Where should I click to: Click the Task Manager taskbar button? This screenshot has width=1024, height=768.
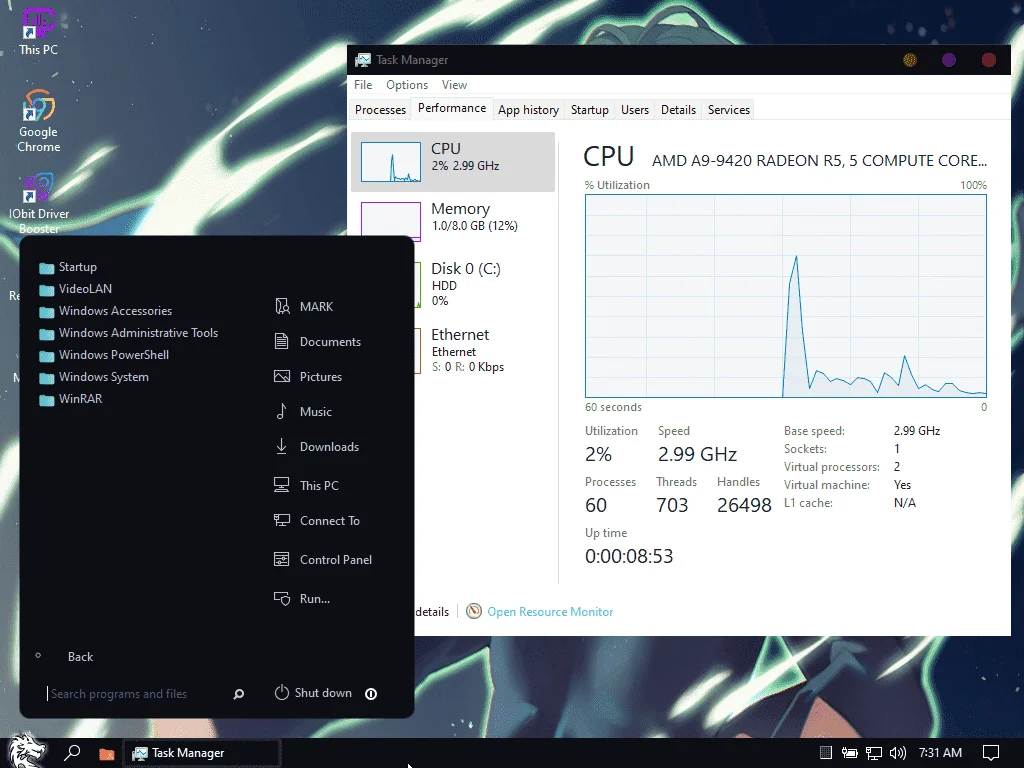pos(202,753)
